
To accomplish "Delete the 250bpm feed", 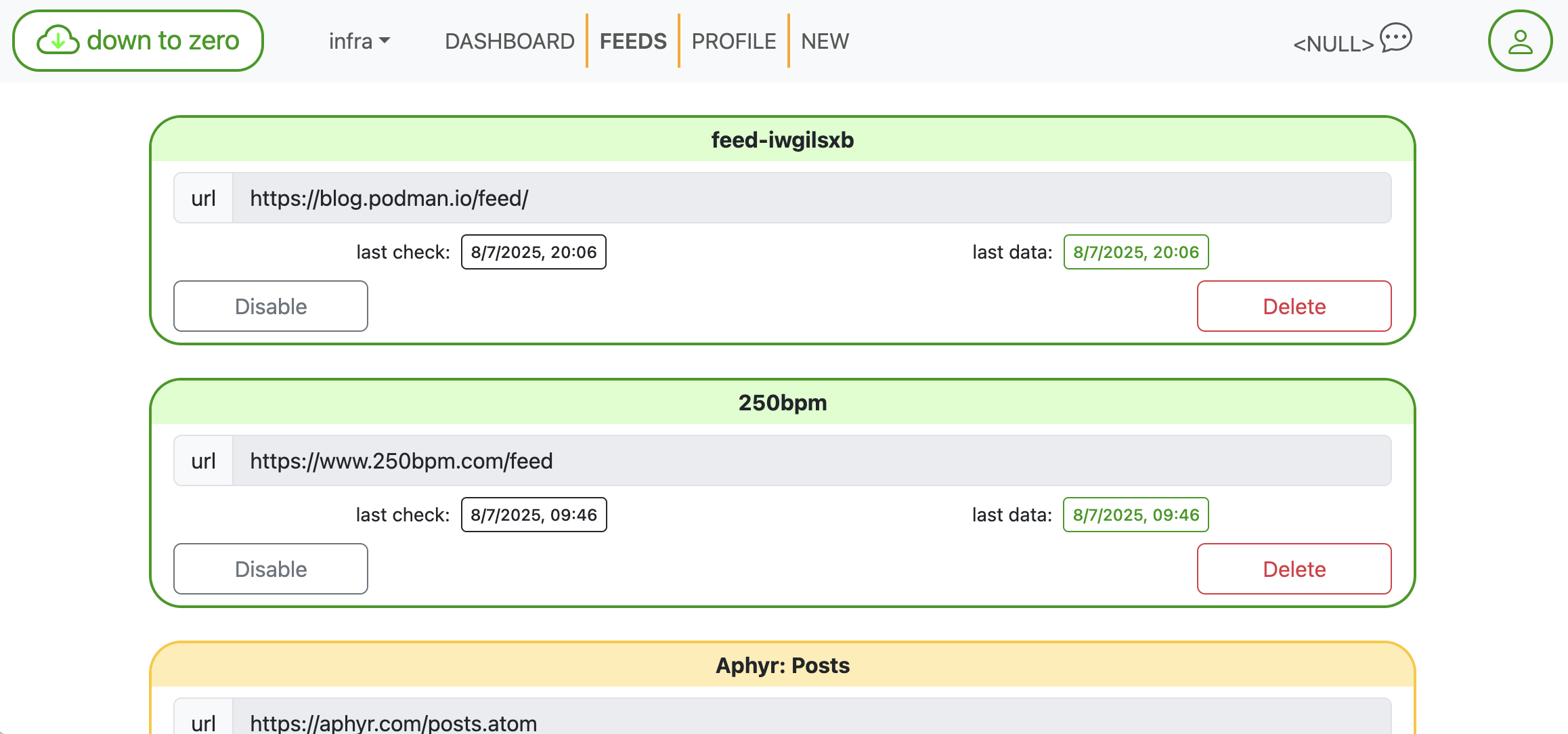I will point(1294,569).
